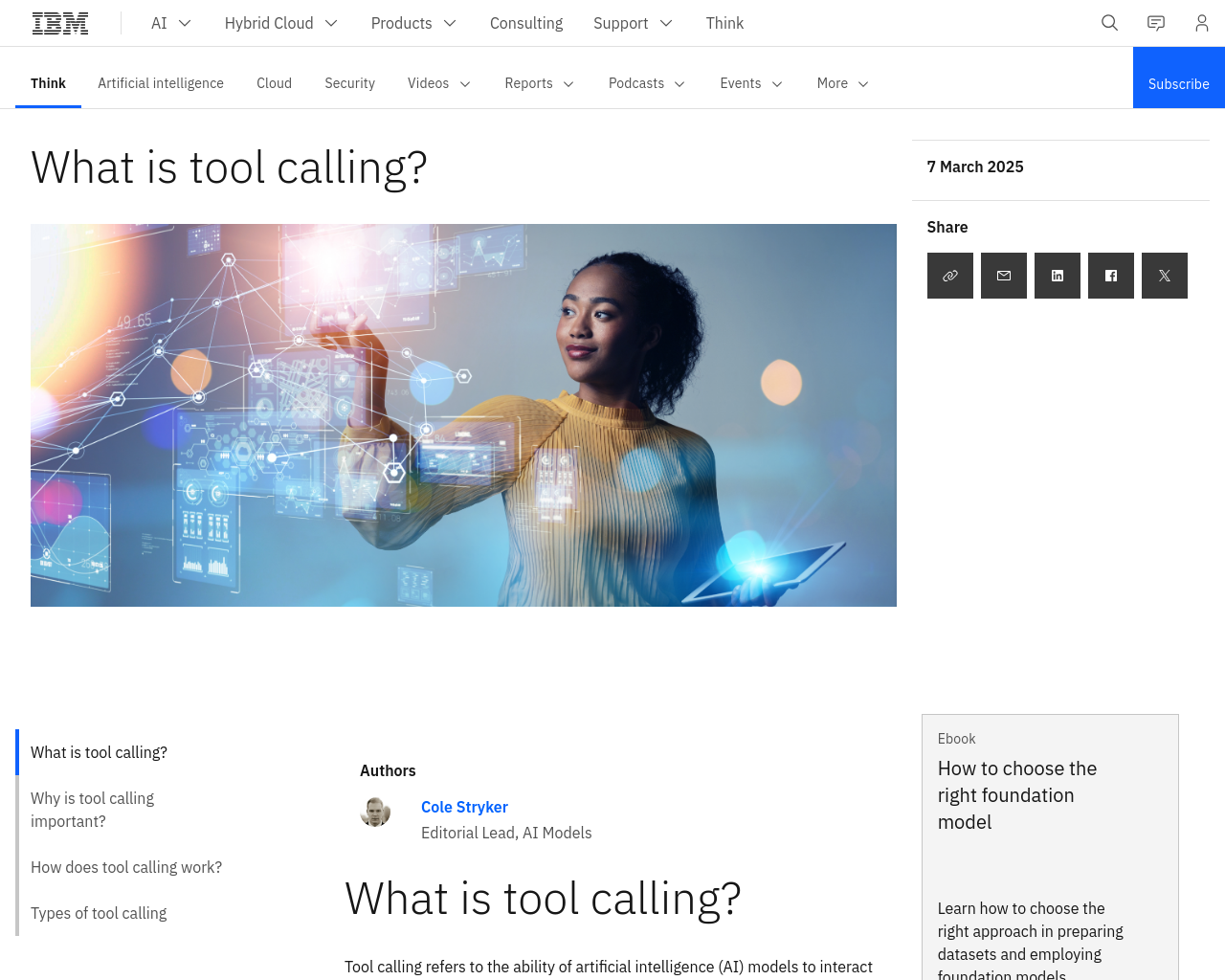Expand the Products menu
The height and width of the screenshot is (980, 1225).
[413, 23]
